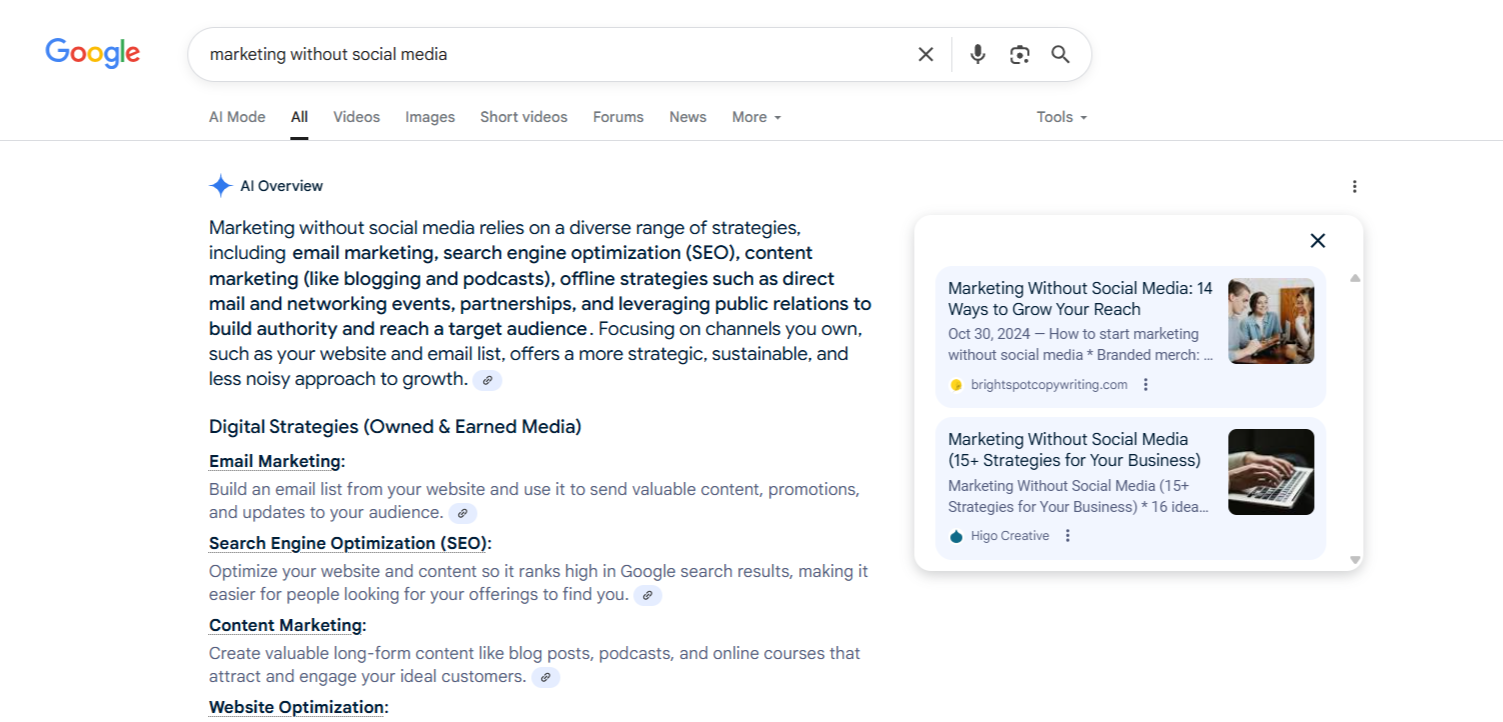
Task: Open the Forums search tab
Action: tap(618, 117)
